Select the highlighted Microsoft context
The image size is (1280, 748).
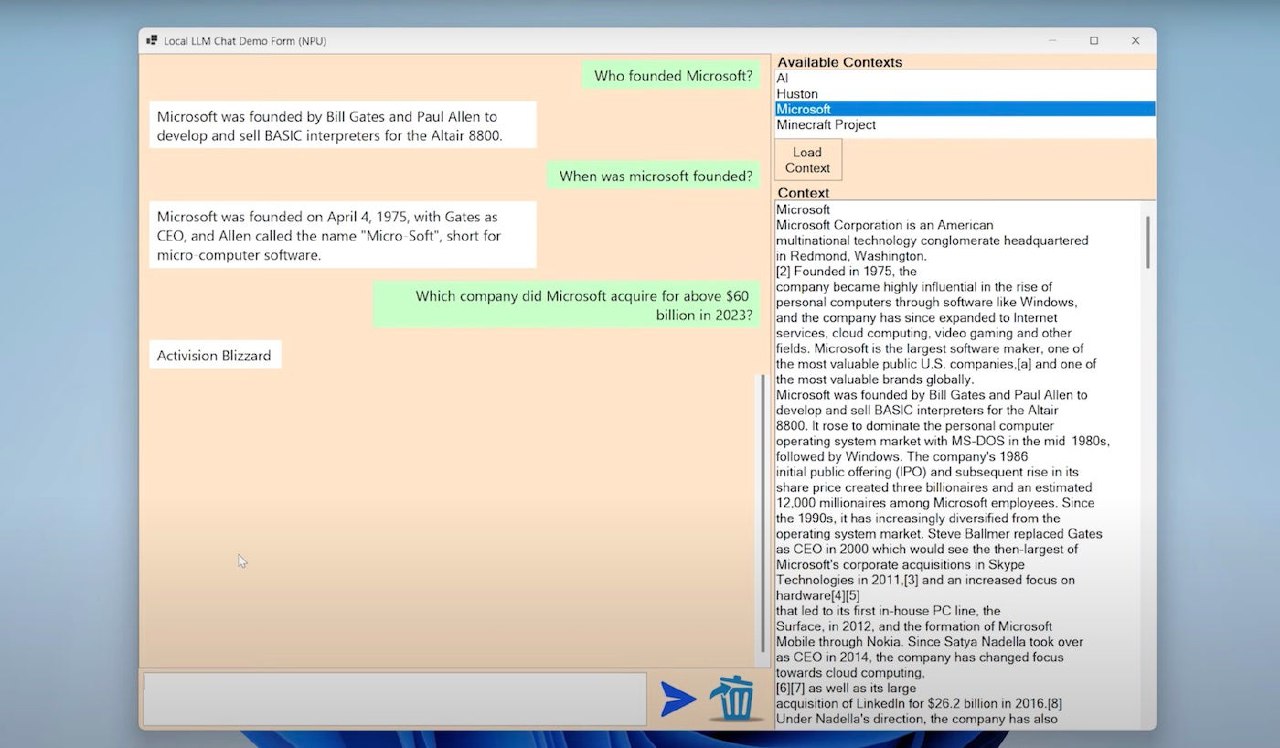804,109
